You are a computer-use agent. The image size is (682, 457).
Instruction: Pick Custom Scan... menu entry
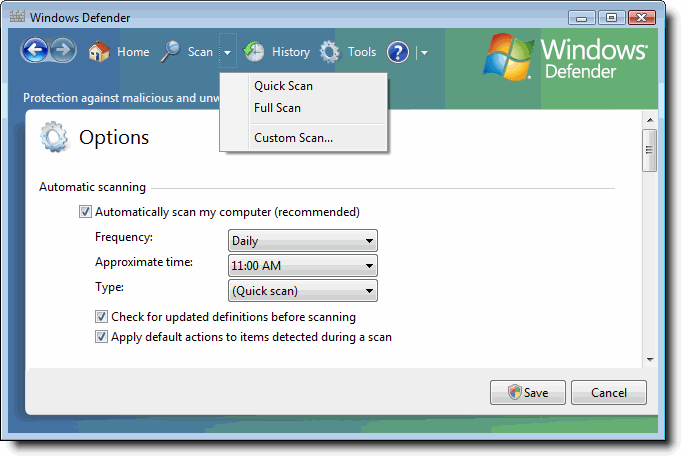(x=293, y=138)
